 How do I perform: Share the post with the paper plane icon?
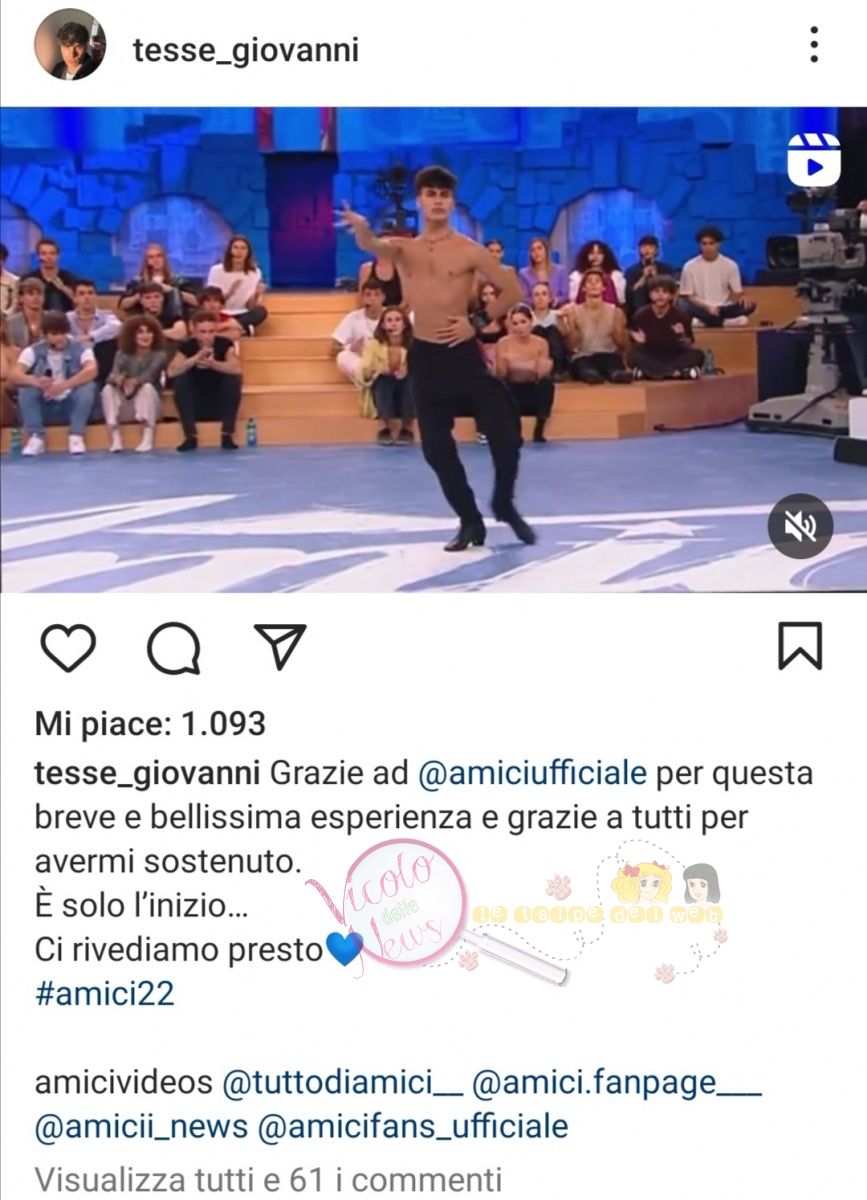point(279,646)
